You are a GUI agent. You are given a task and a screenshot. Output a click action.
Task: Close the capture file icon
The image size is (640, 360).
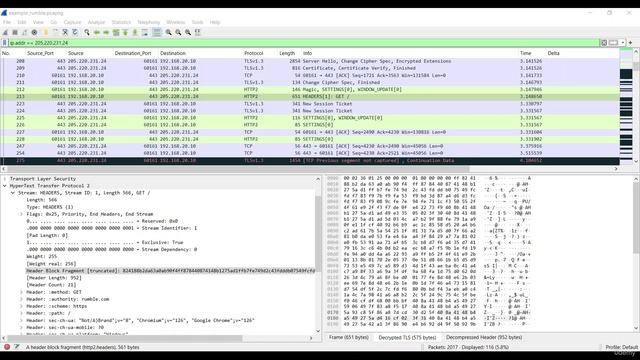tap(65, 32)
